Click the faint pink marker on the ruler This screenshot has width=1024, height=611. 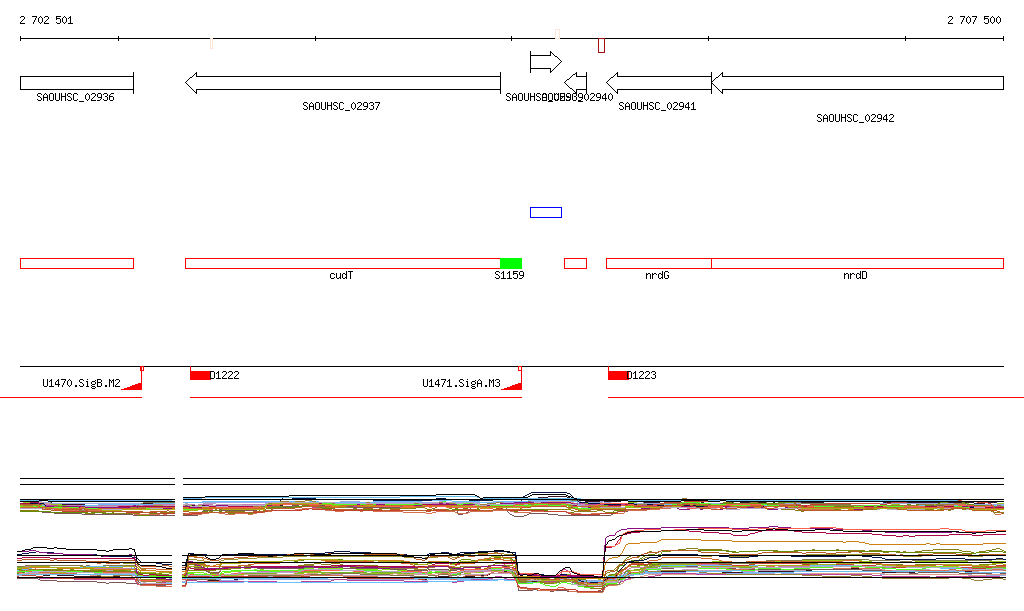[x=211, y=43]
